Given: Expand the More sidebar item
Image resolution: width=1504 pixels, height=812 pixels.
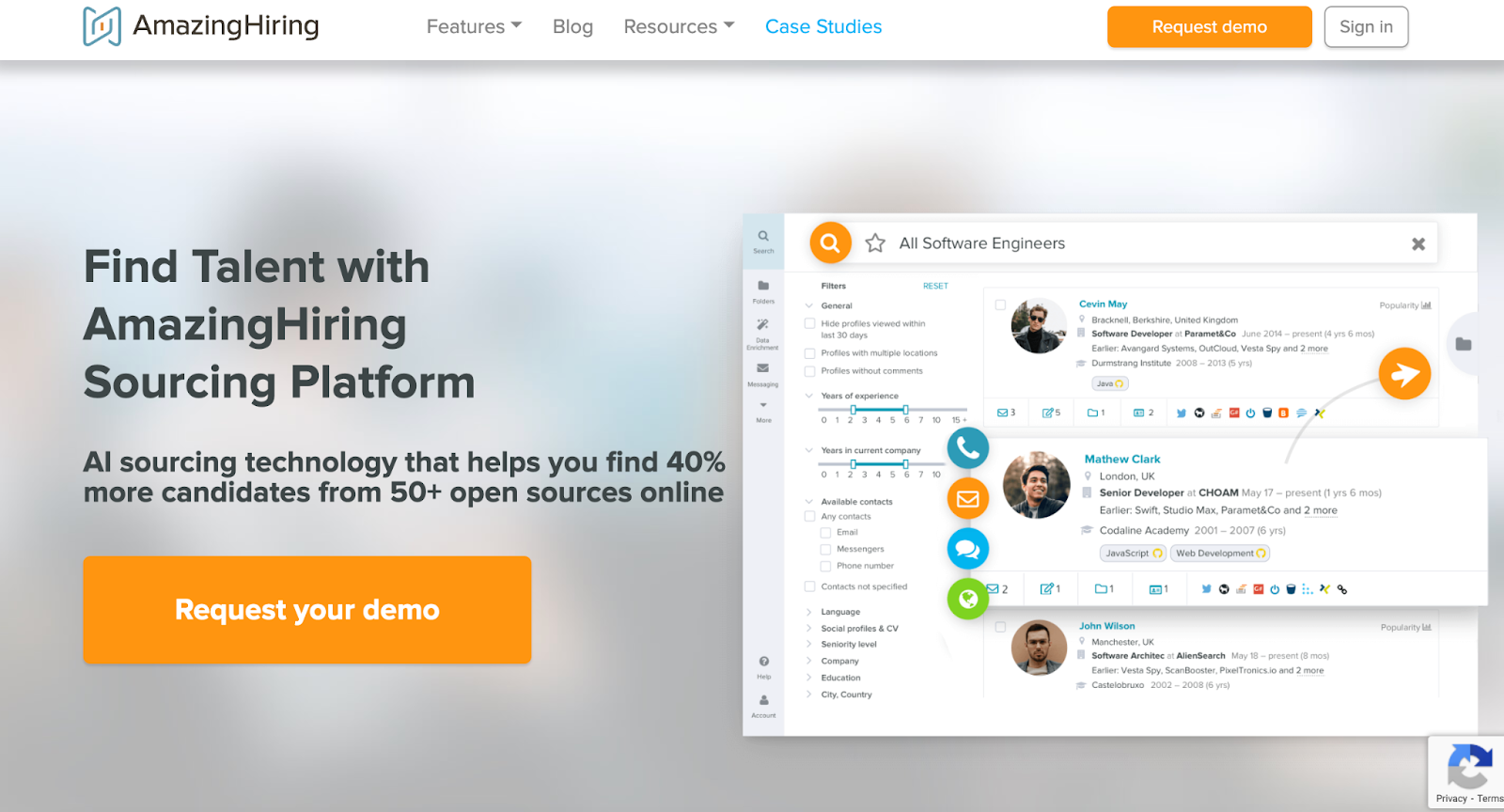Looking at the screenshot, I should coord(763,412).
